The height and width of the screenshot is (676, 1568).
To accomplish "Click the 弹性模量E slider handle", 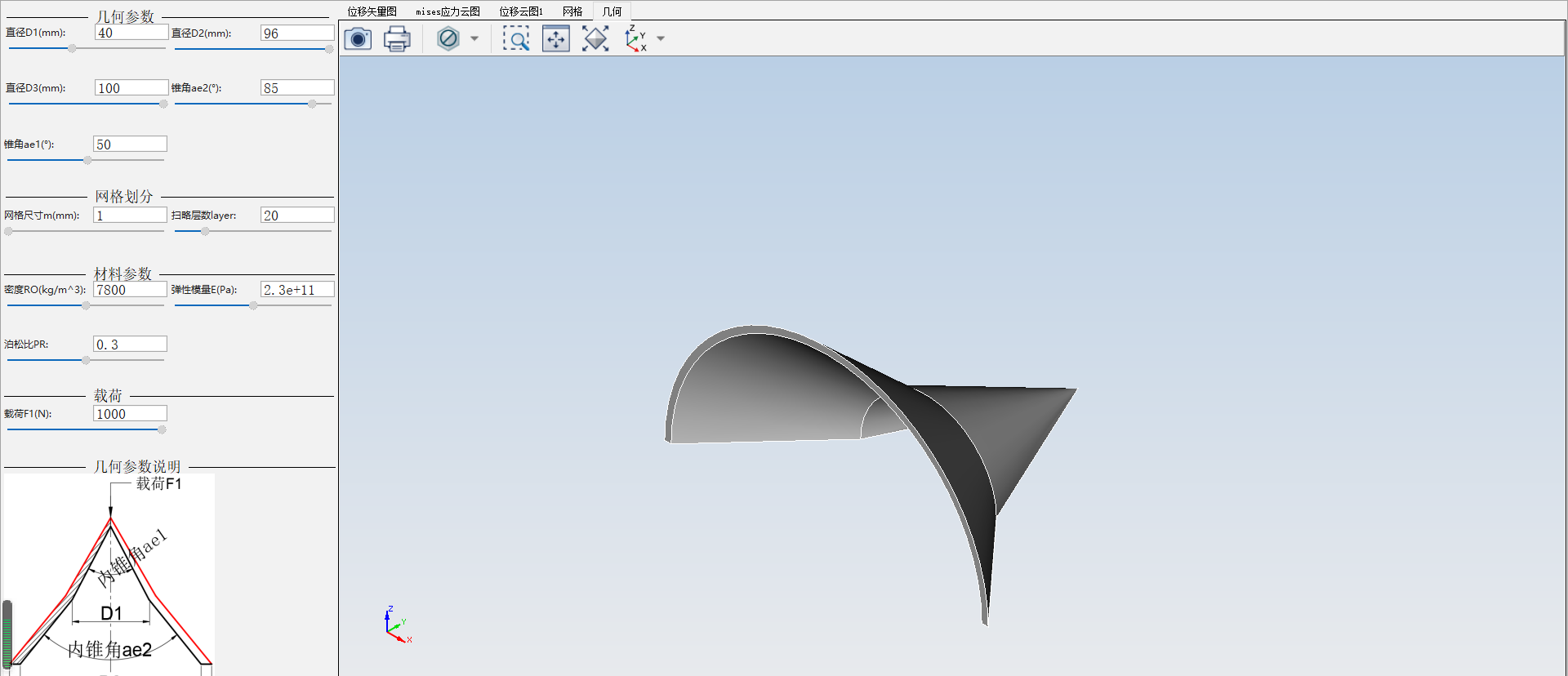I will (253, 305).
